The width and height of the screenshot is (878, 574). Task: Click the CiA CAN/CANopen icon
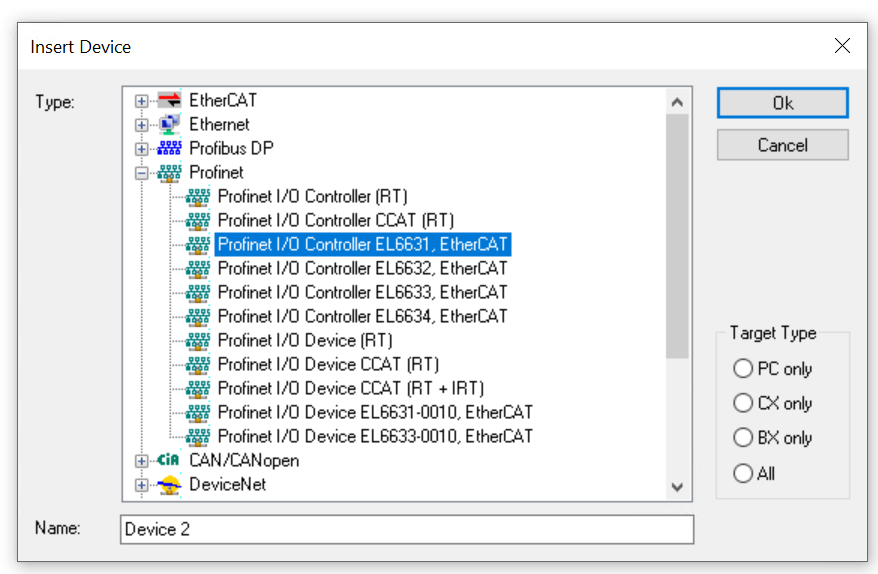[168, 460]
